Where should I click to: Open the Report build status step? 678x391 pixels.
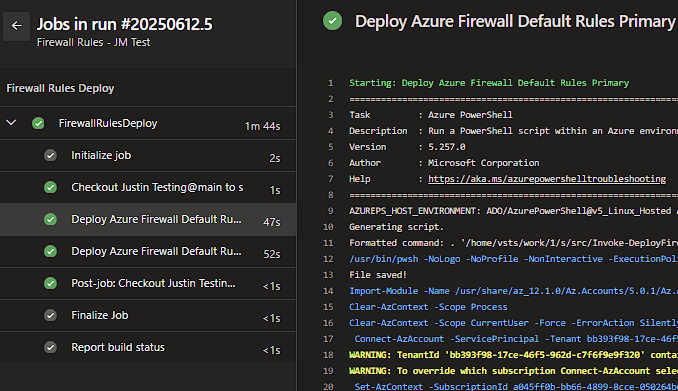(148, 347)
